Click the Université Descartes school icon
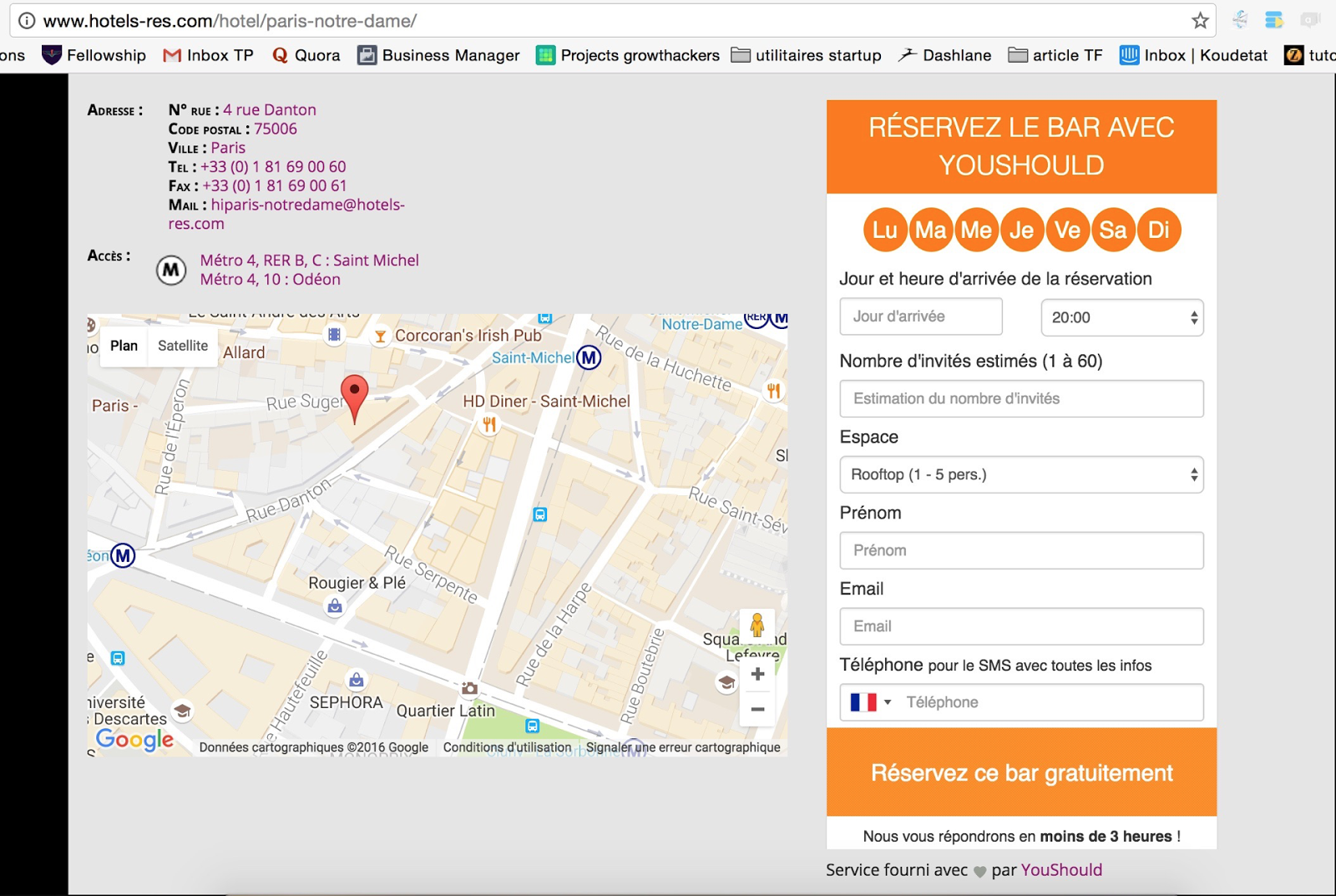The height and width of the screenshot is (896, 1336). point(182,711)
